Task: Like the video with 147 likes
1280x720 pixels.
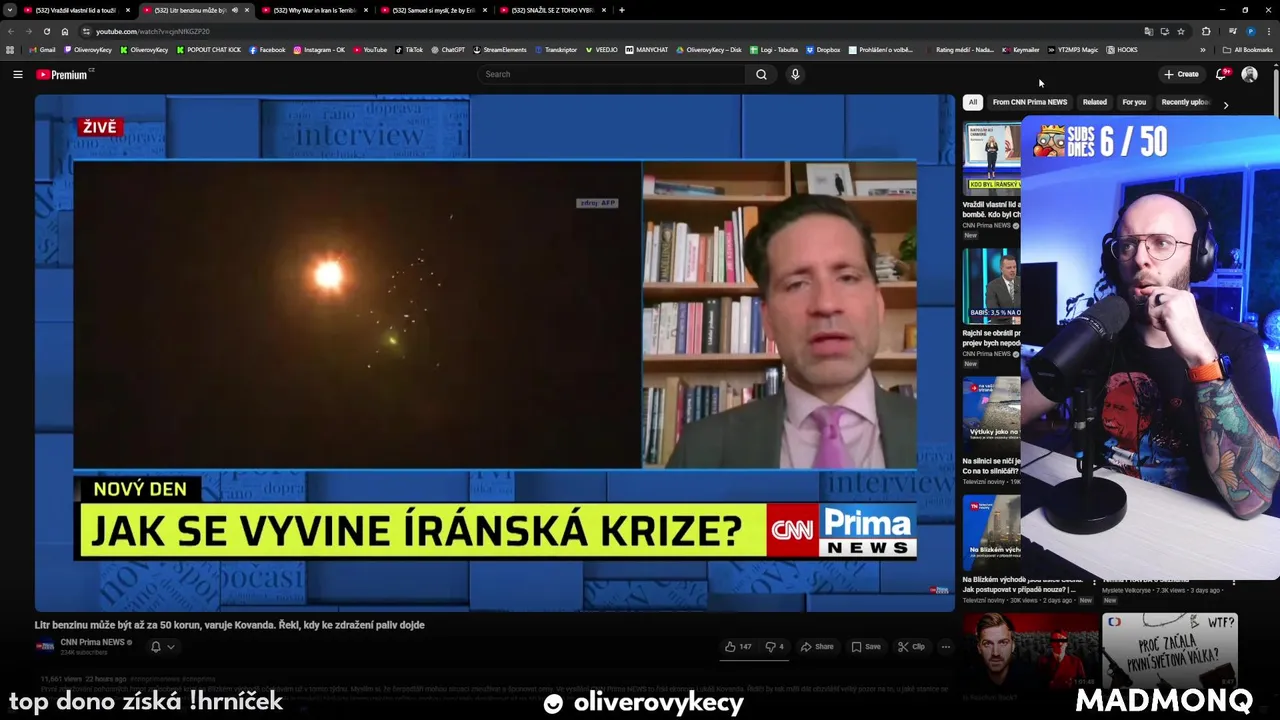Action: (x=739, y=647)
